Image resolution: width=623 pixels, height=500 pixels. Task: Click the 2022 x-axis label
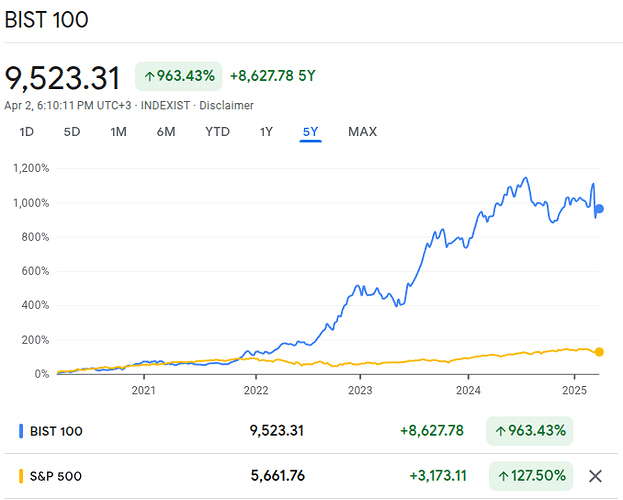coord(256,390)
